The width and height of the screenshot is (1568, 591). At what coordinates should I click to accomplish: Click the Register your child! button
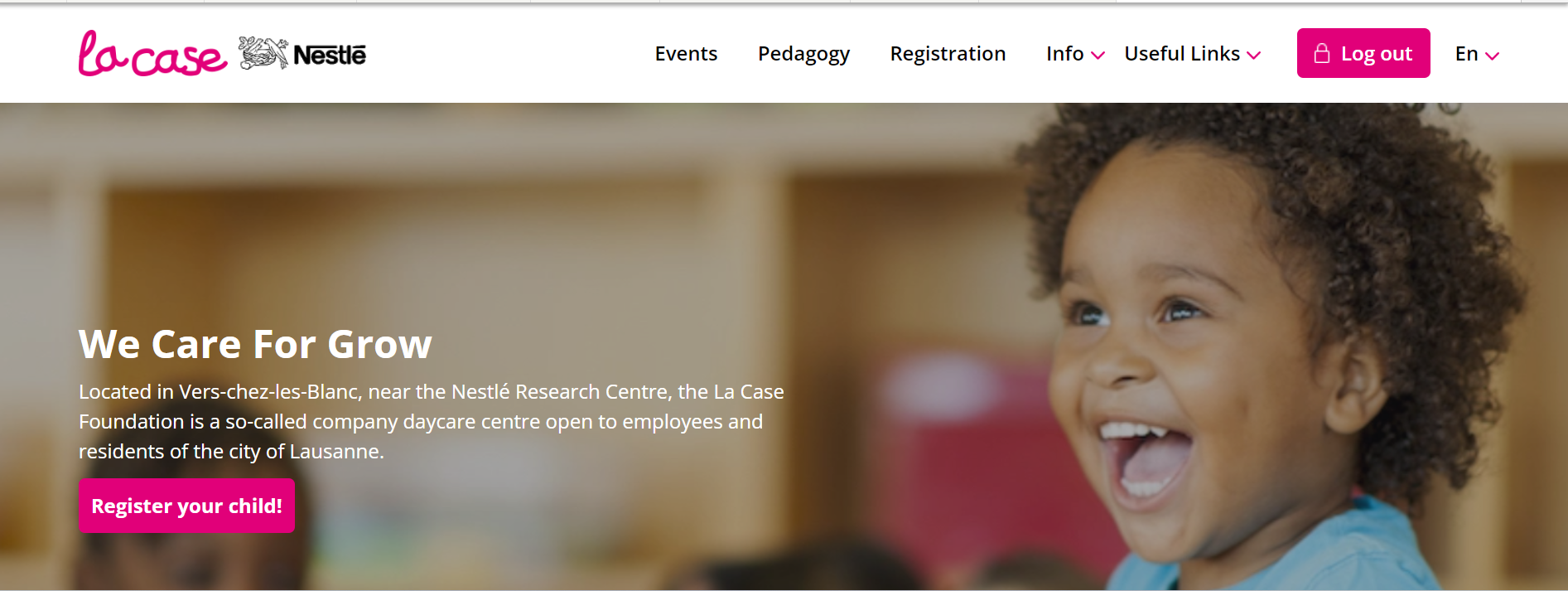click(x=186, y=506)
